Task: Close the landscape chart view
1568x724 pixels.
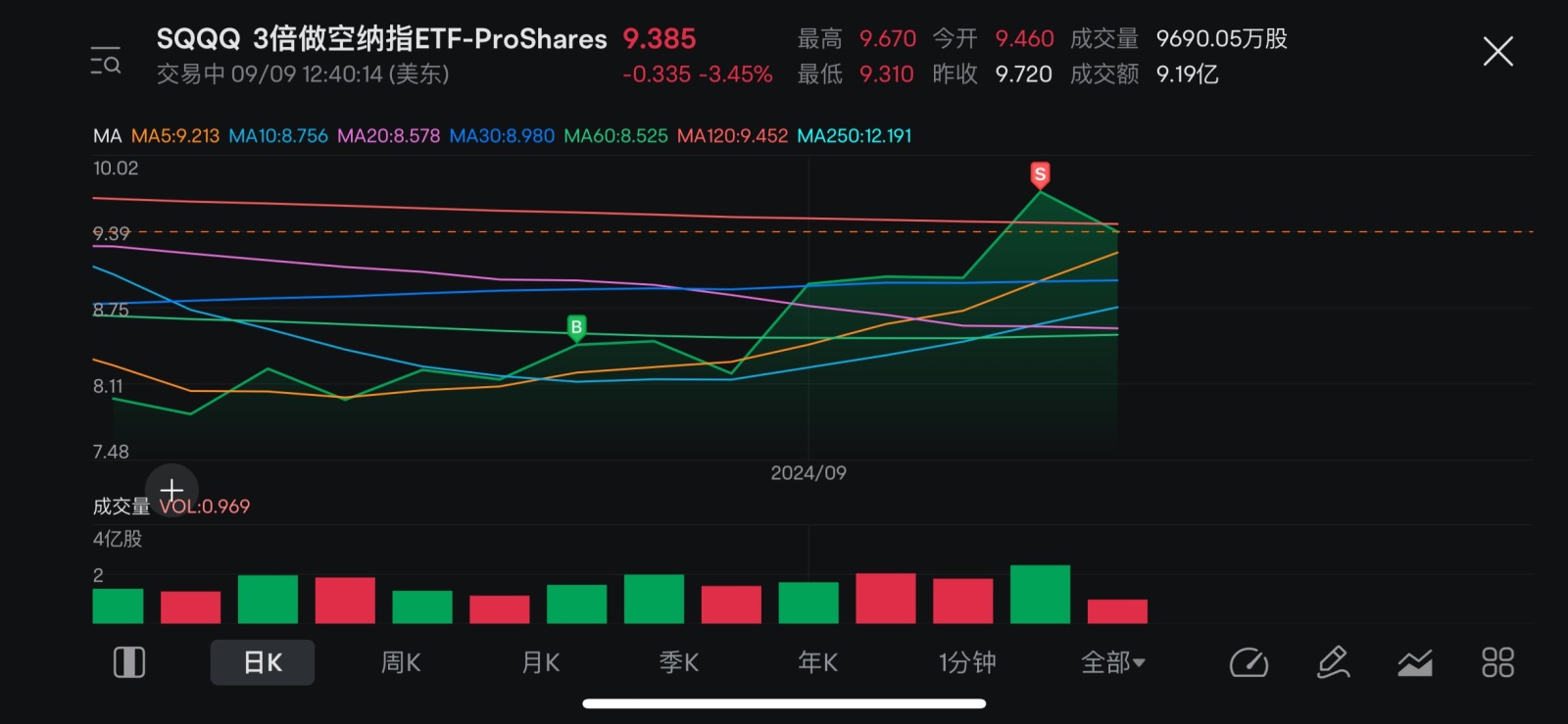Action: point(1497,51)
